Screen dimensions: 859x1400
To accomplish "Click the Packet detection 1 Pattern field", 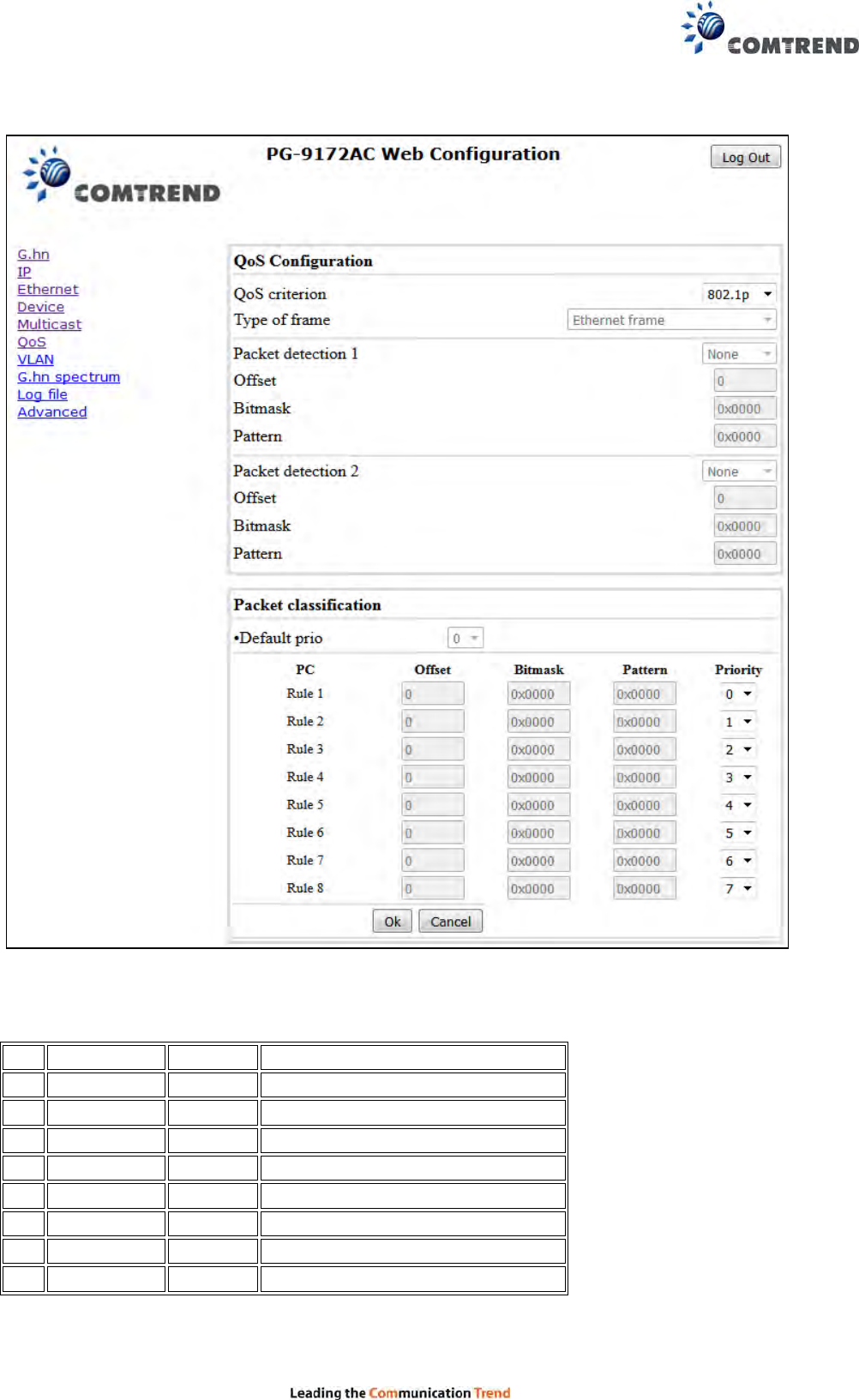I will (745, 436).
